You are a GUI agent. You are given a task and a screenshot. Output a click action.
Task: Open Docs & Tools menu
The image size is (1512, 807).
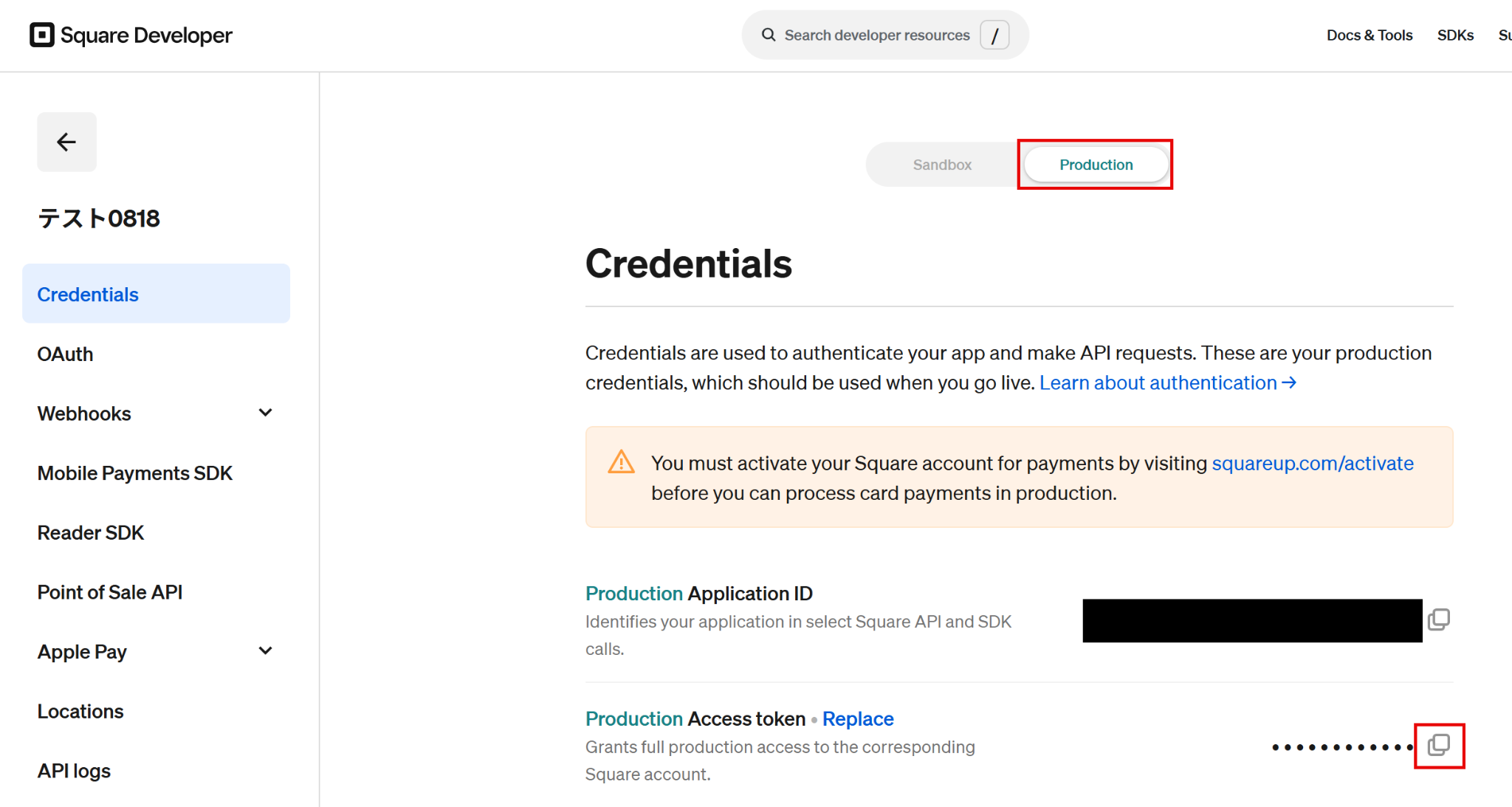(1370, 35)
